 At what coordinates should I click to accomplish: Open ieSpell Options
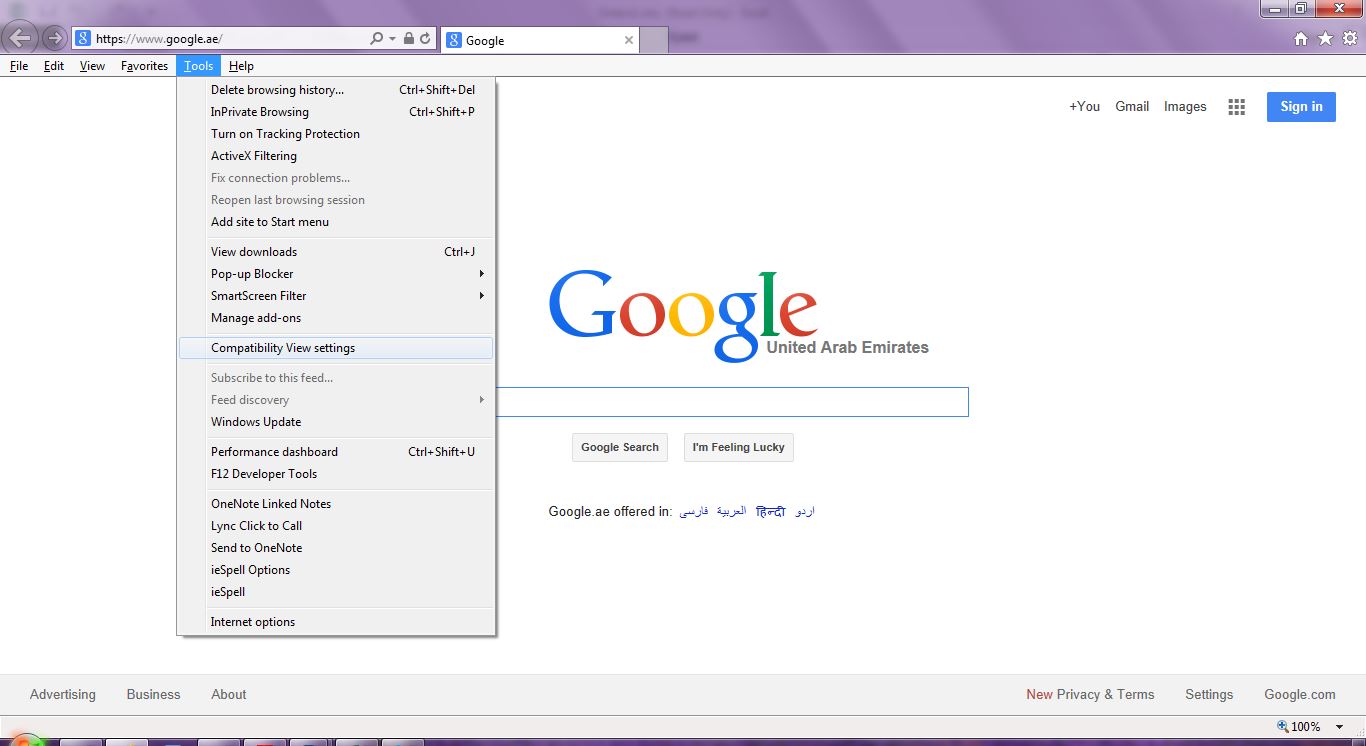coord(336,570)
